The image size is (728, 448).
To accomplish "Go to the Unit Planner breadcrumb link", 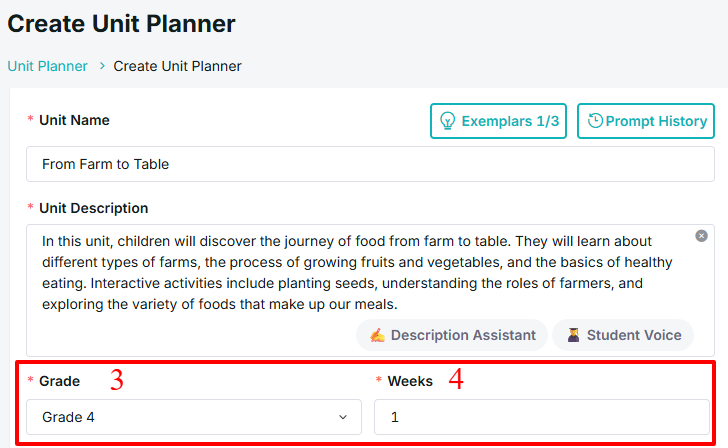I will (47, 66).
